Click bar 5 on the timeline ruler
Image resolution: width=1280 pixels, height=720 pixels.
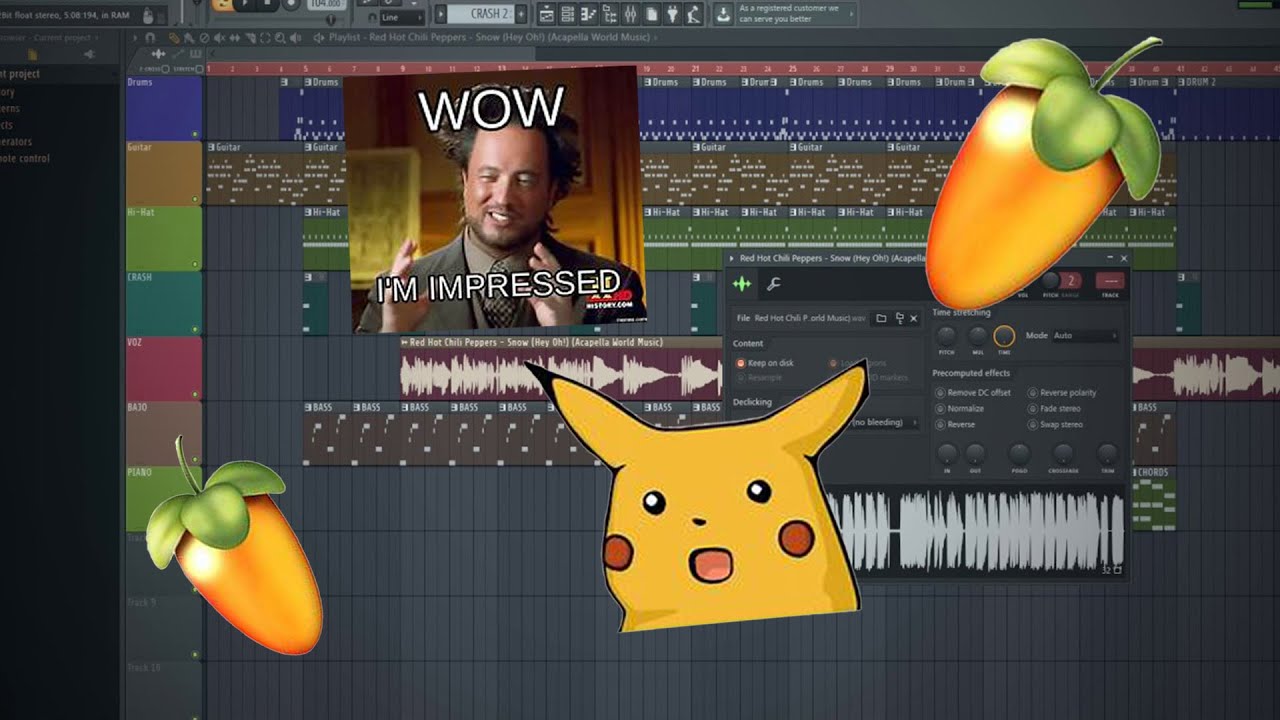[x=305, y=69]
